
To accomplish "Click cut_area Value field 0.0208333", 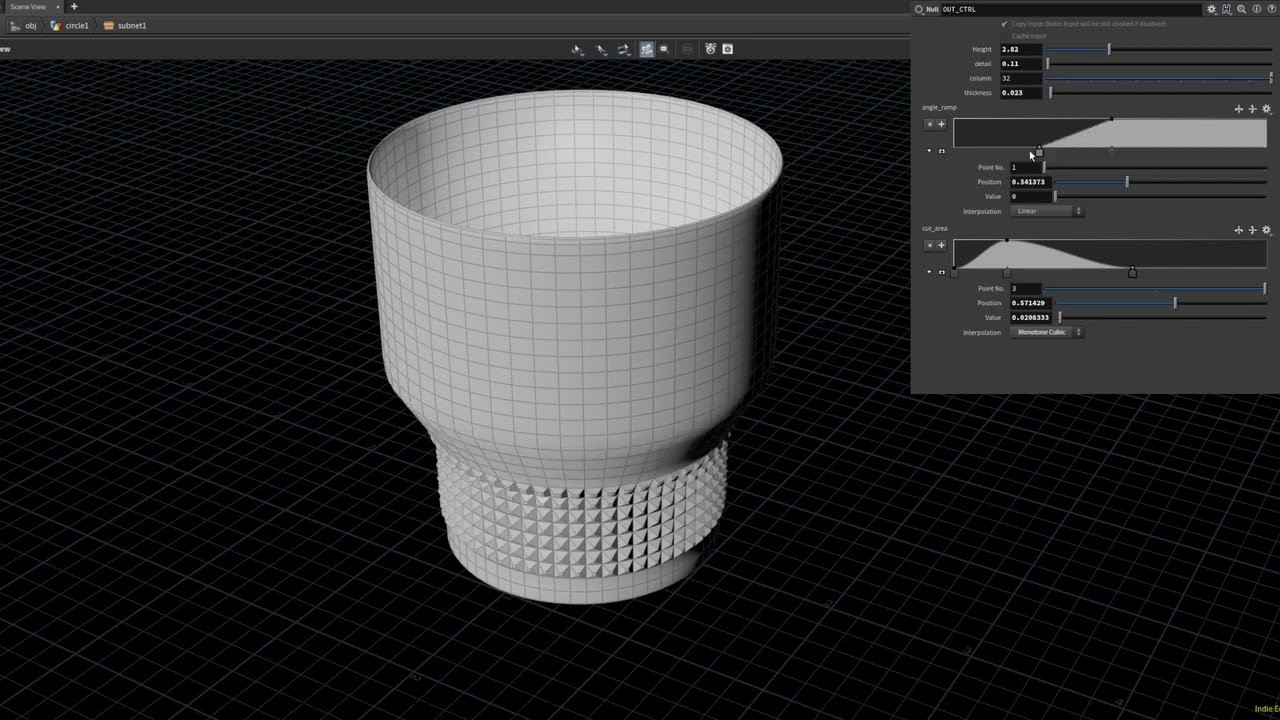I will tap(1032, 318).
